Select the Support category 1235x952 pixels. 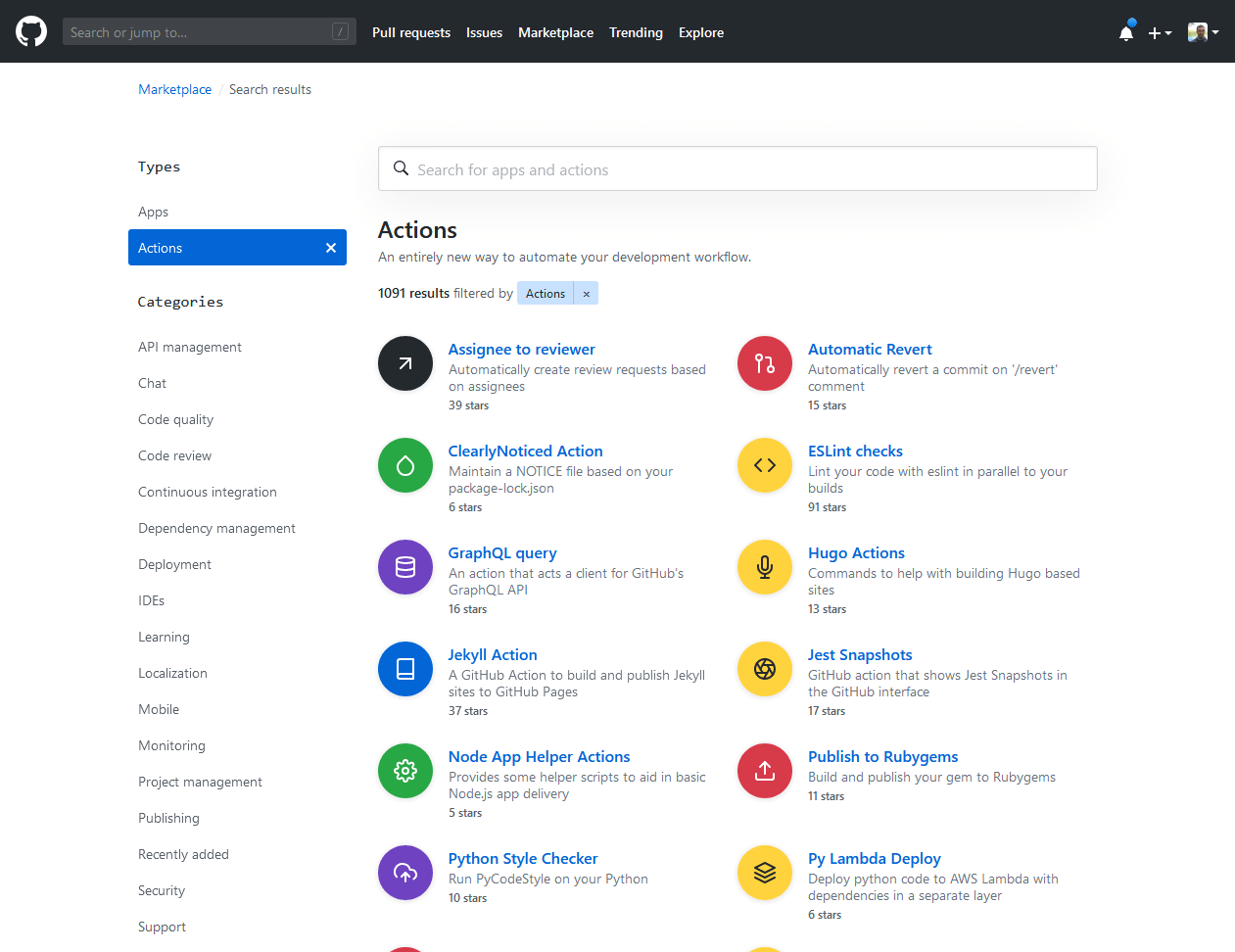[162, 927]
